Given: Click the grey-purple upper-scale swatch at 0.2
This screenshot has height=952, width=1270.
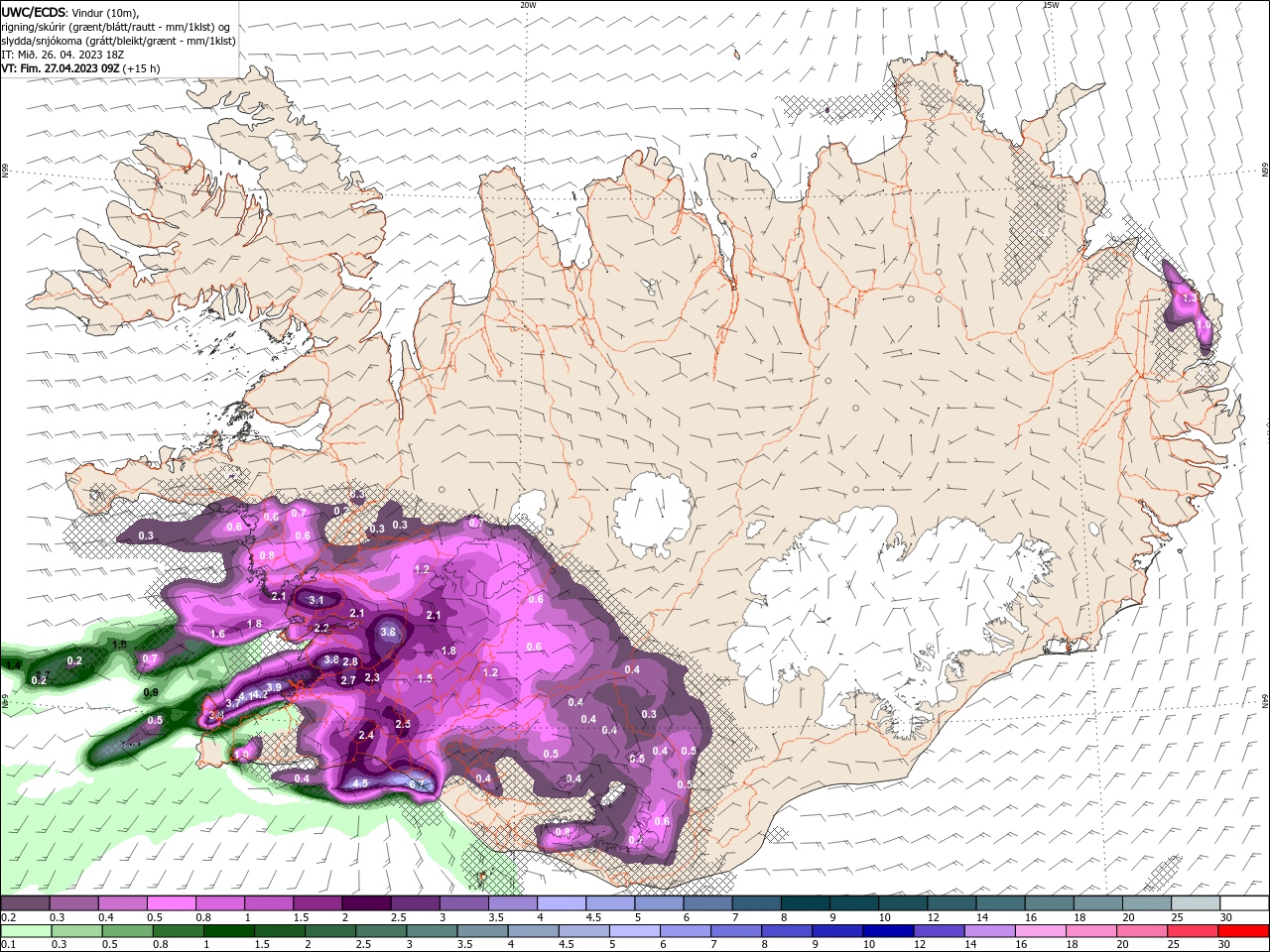Looking at the screenshot, I should coord(25,902).
